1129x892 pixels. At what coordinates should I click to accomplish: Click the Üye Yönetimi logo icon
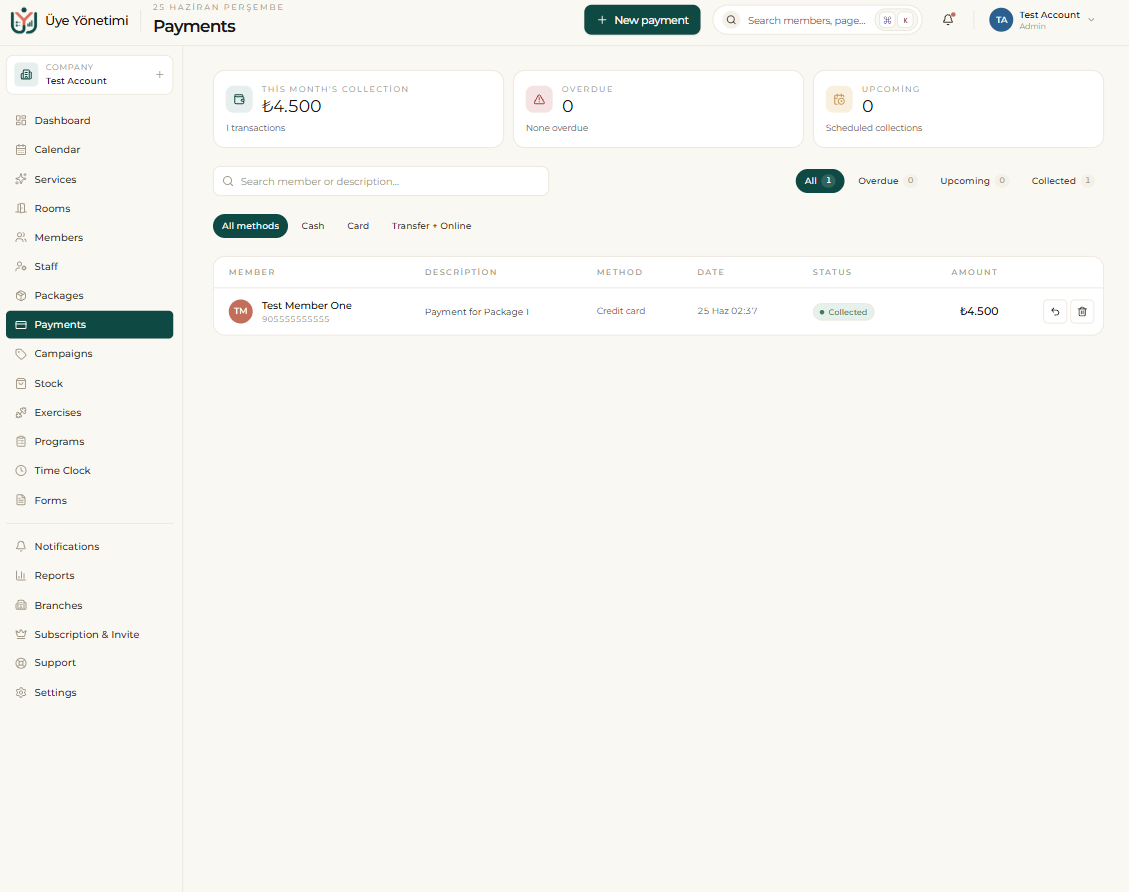24,20
